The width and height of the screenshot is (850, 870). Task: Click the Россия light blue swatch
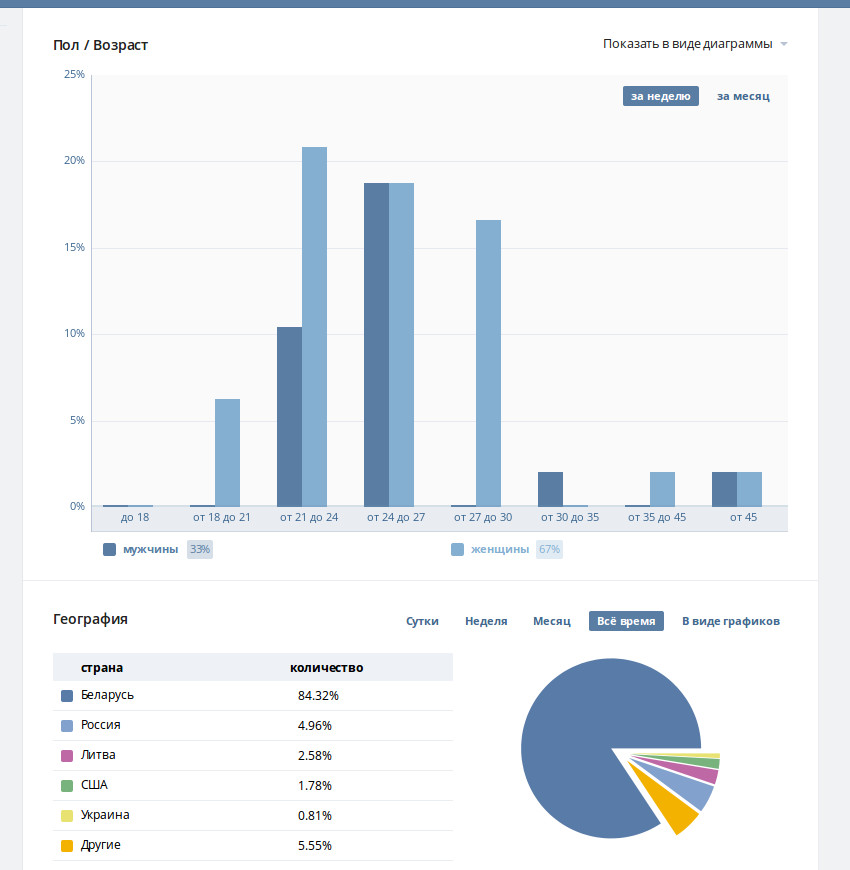(x=67, y=726)
